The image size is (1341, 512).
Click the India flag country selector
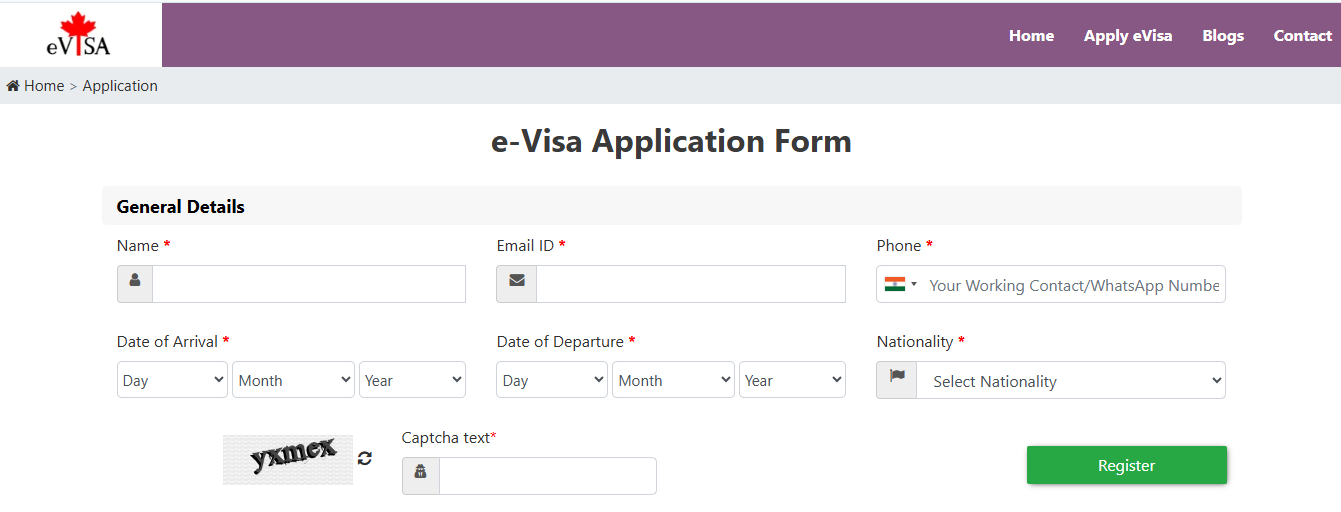coord(900,284)
